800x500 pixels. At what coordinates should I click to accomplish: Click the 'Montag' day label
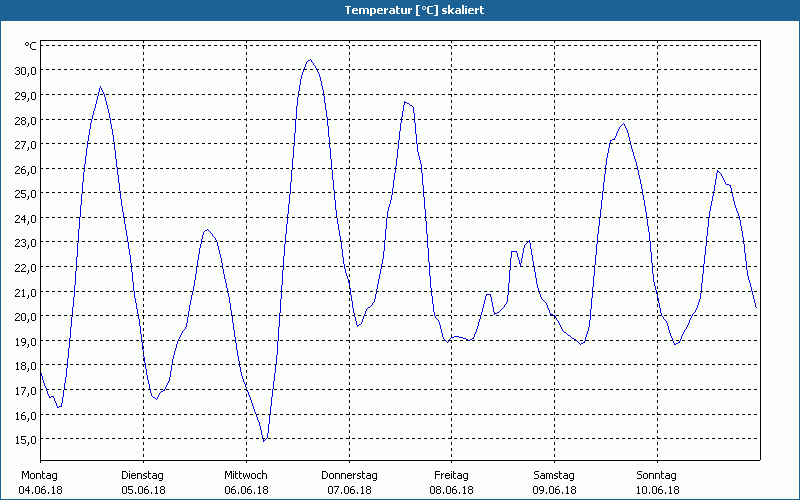(x=40, y=475)
